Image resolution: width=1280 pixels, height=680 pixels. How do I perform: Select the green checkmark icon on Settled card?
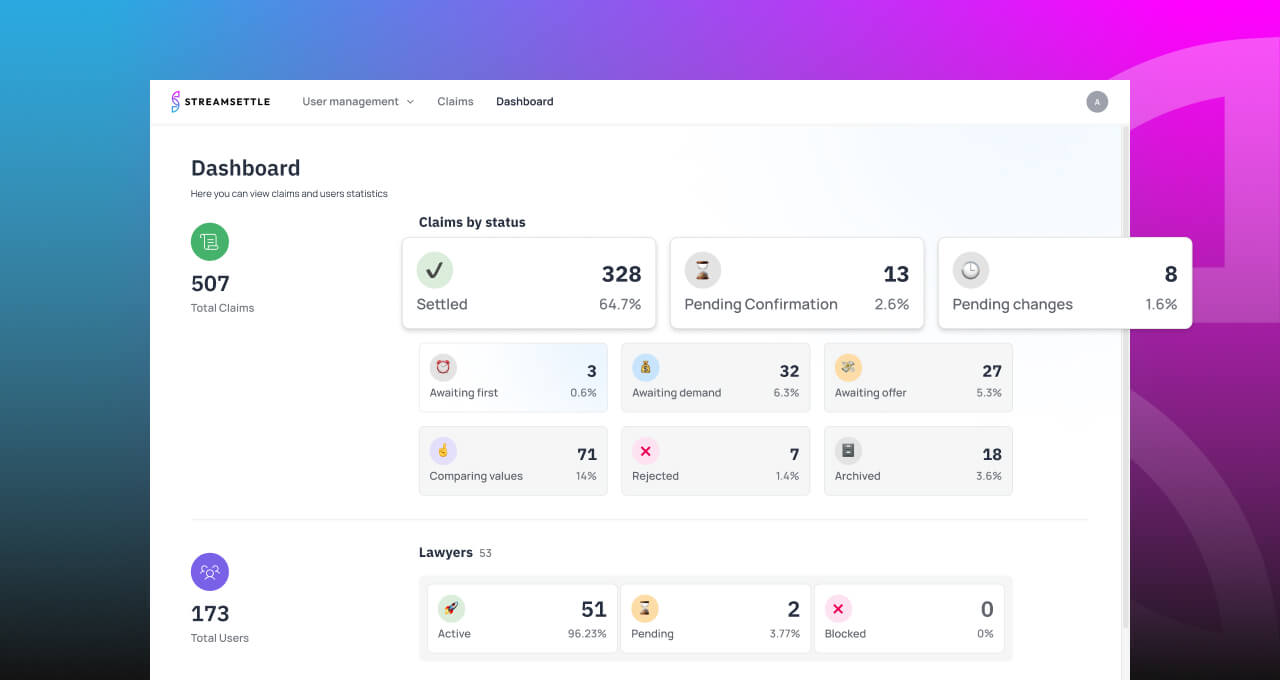[x=435, y=269]
